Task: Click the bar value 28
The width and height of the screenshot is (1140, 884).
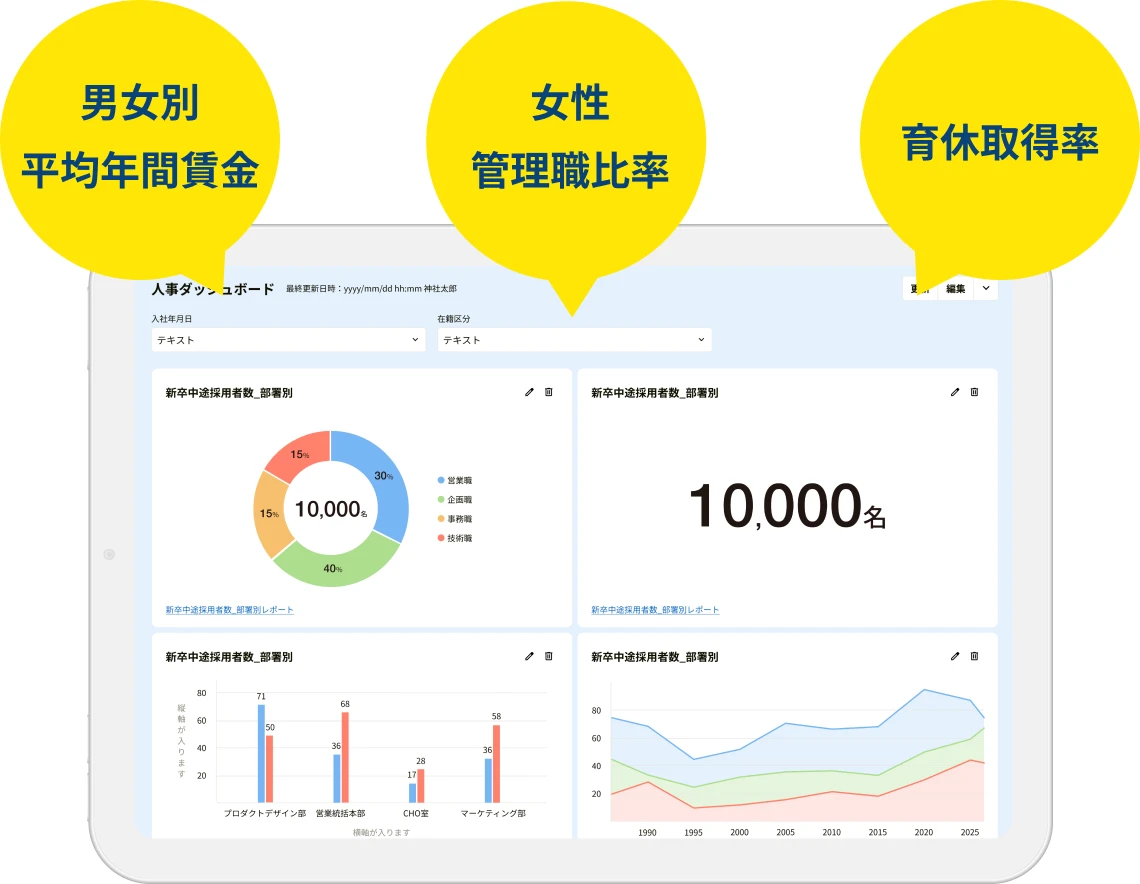Action: pyautogui.click(x=420, y=761)
